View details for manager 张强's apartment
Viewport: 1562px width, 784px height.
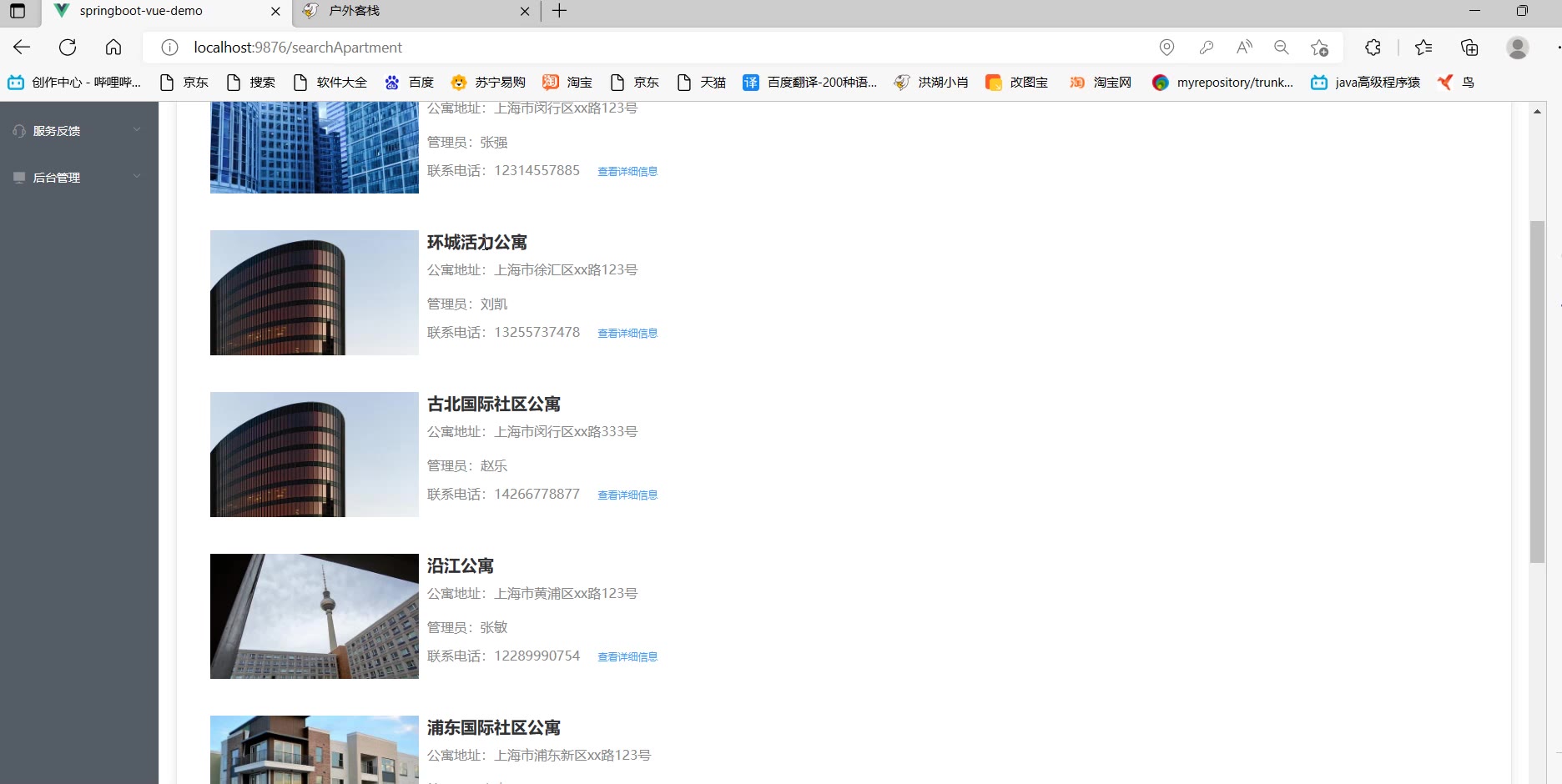coord(627,171)
